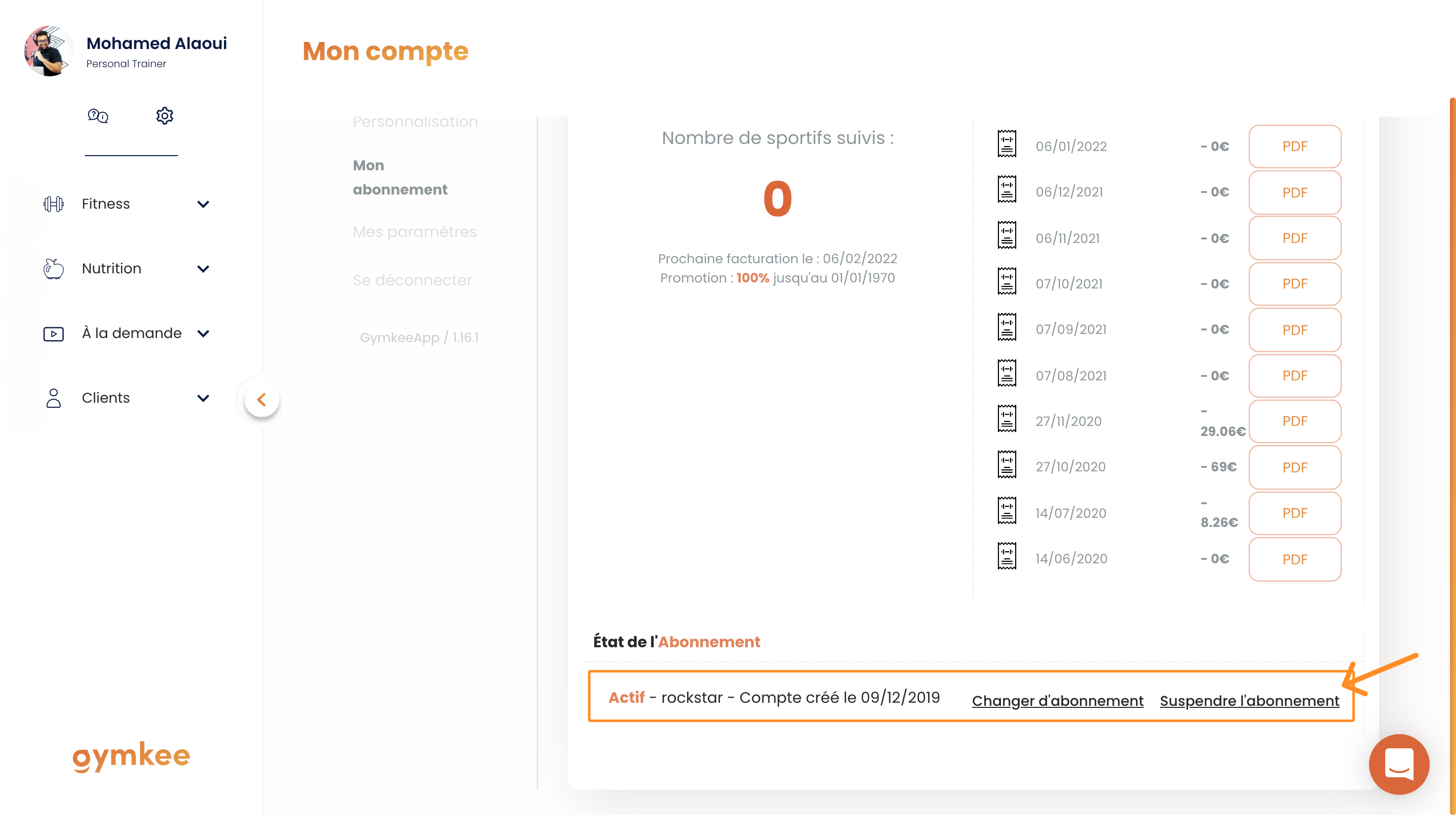Download PDF invoice for 14/06/2020
The height and width of the screenshot is (815, 1456).
click(x=1294, y=559)
